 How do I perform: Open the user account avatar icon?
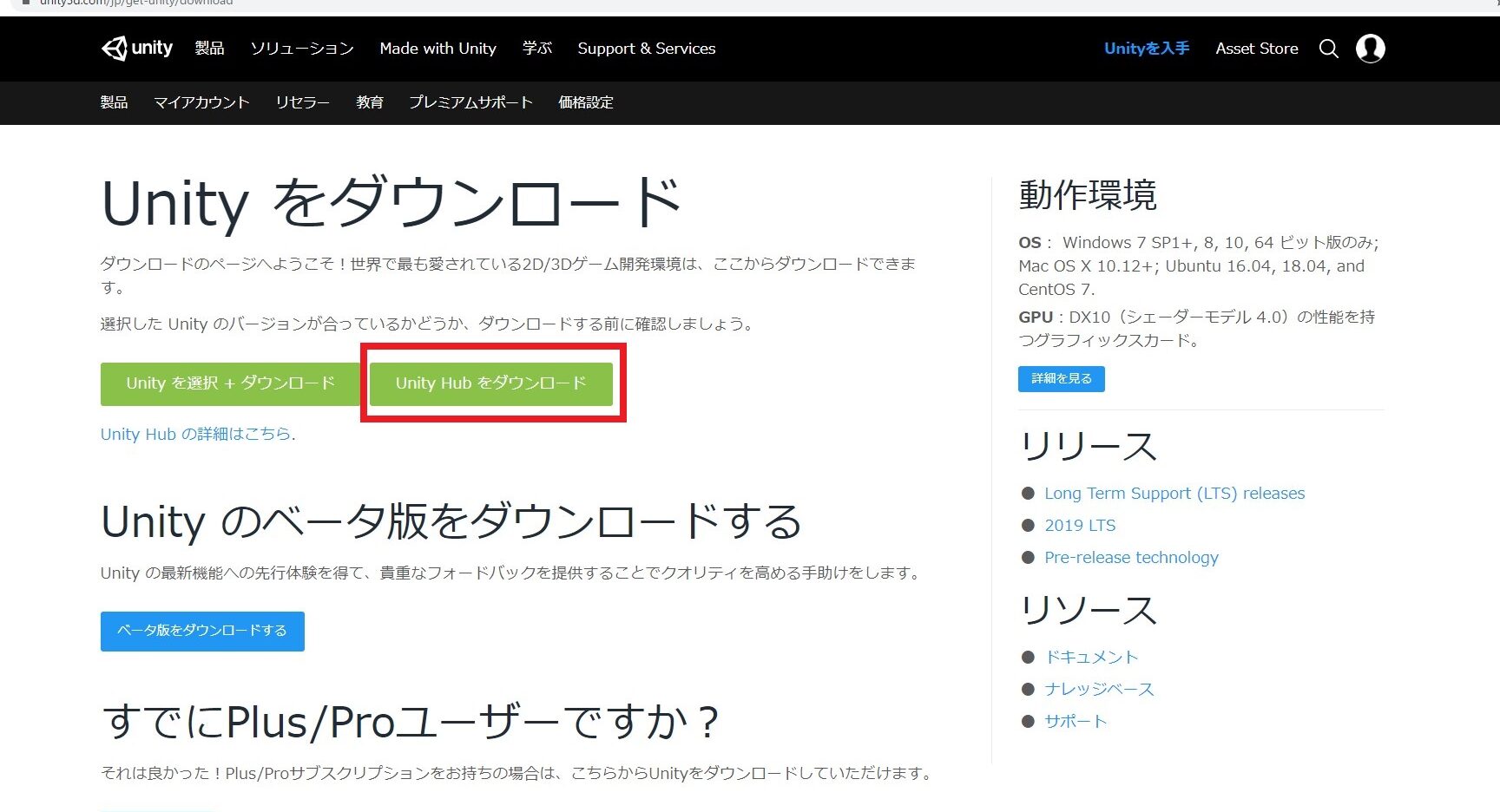1370,49
